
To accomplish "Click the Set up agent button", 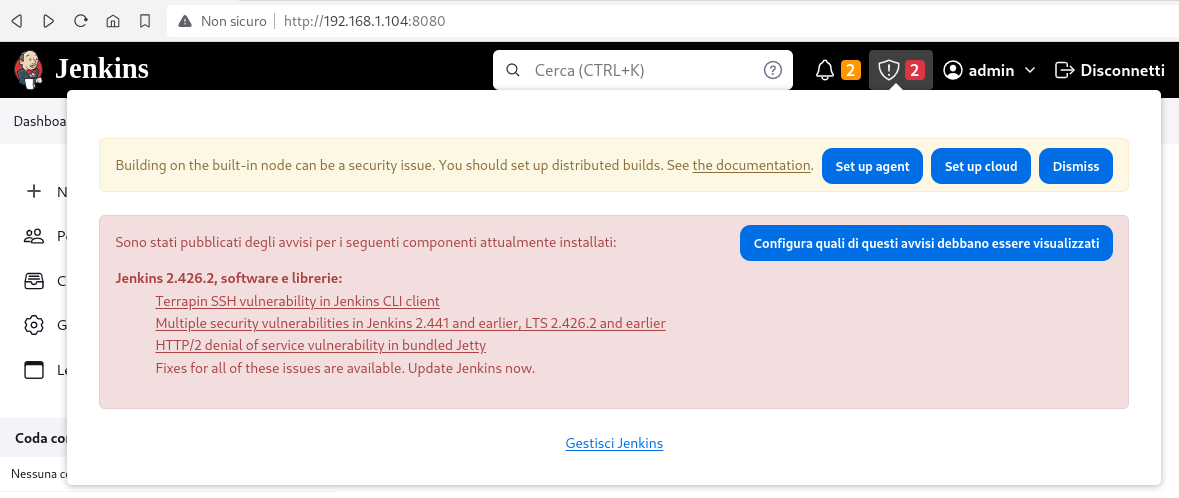I will click(x=872, y=166).
